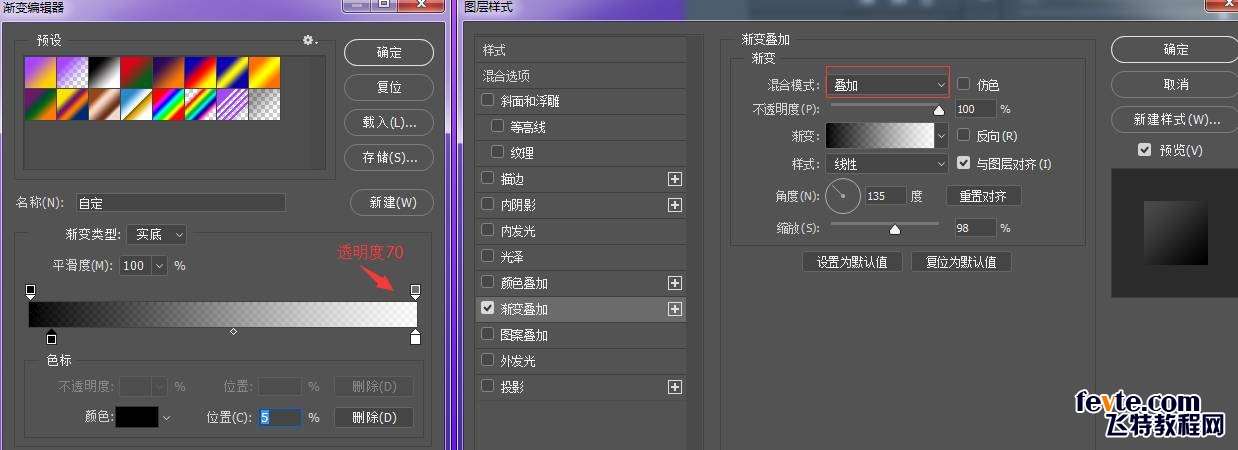Image resolution: width=1238 pixels, height=450 pixels.
Task: Click the 重置对齐 button
Action: (983, 196)
